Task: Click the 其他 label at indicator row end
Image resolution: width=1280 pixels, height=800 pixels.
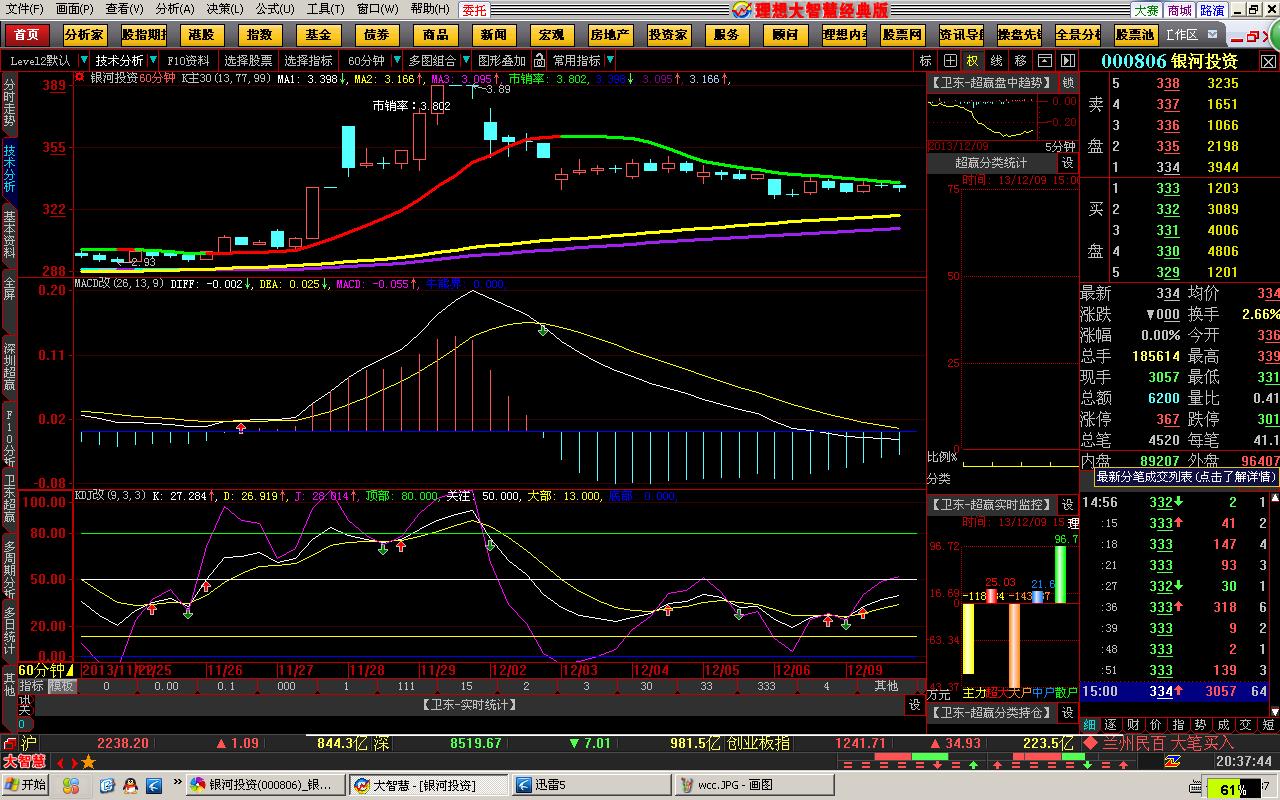Action: tap(886, 686)
